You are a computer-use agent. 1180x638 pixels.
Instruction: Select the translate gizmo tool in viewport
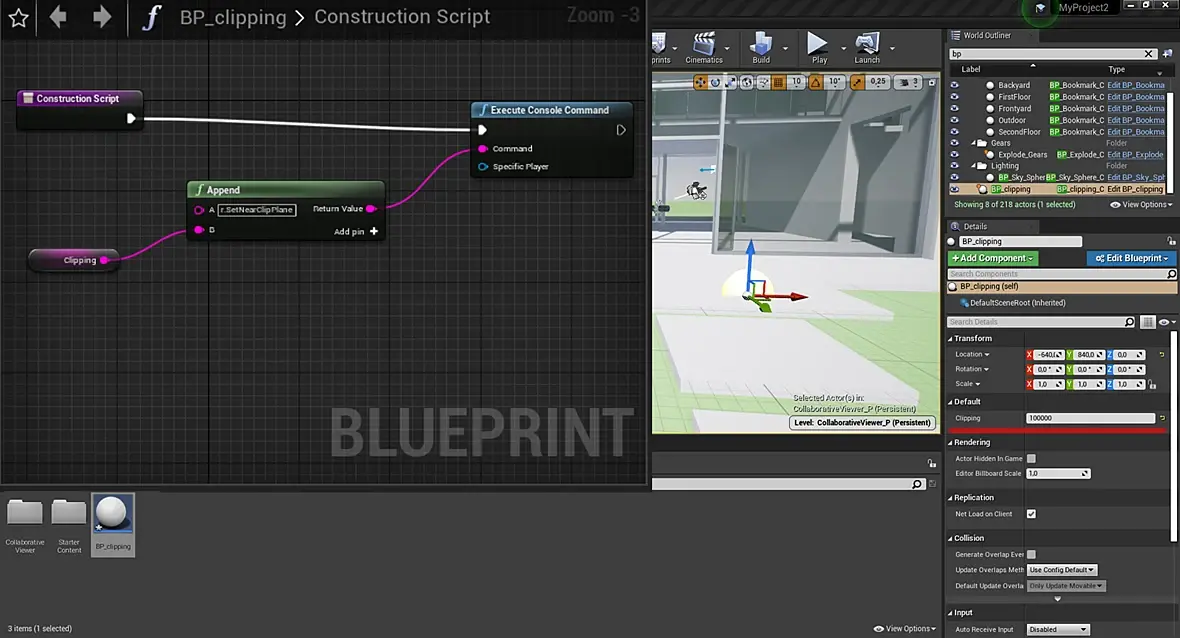click(x=700, y=82)
